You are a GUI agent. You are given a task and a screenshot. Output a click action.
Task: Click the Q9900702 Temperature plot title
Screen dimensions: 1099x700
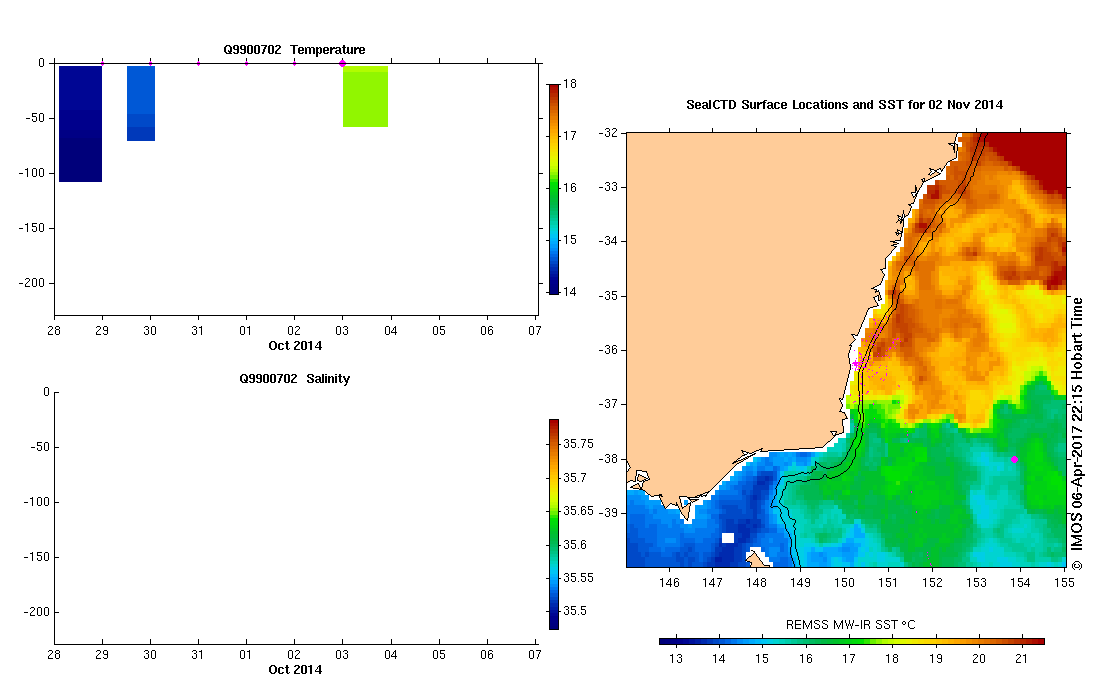click(294, 50)
